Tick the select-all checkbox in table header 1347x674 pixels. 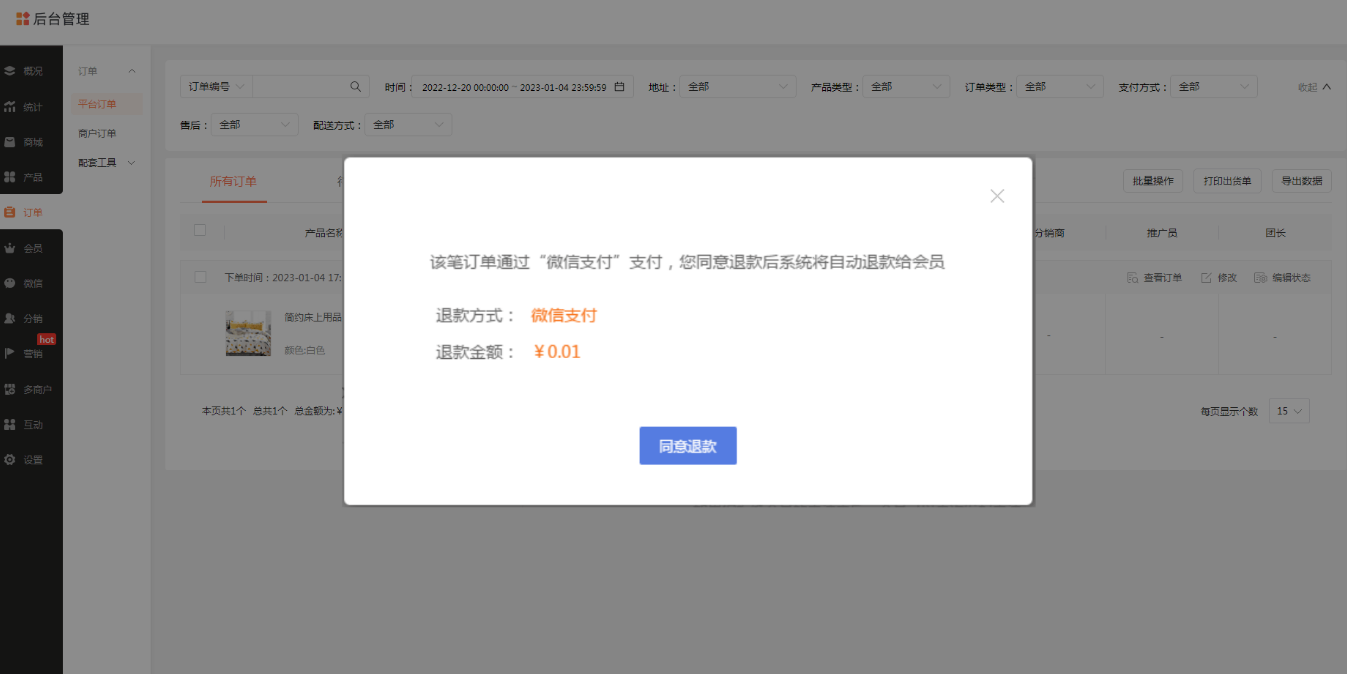pyautogui.click(x=200, y=230)
